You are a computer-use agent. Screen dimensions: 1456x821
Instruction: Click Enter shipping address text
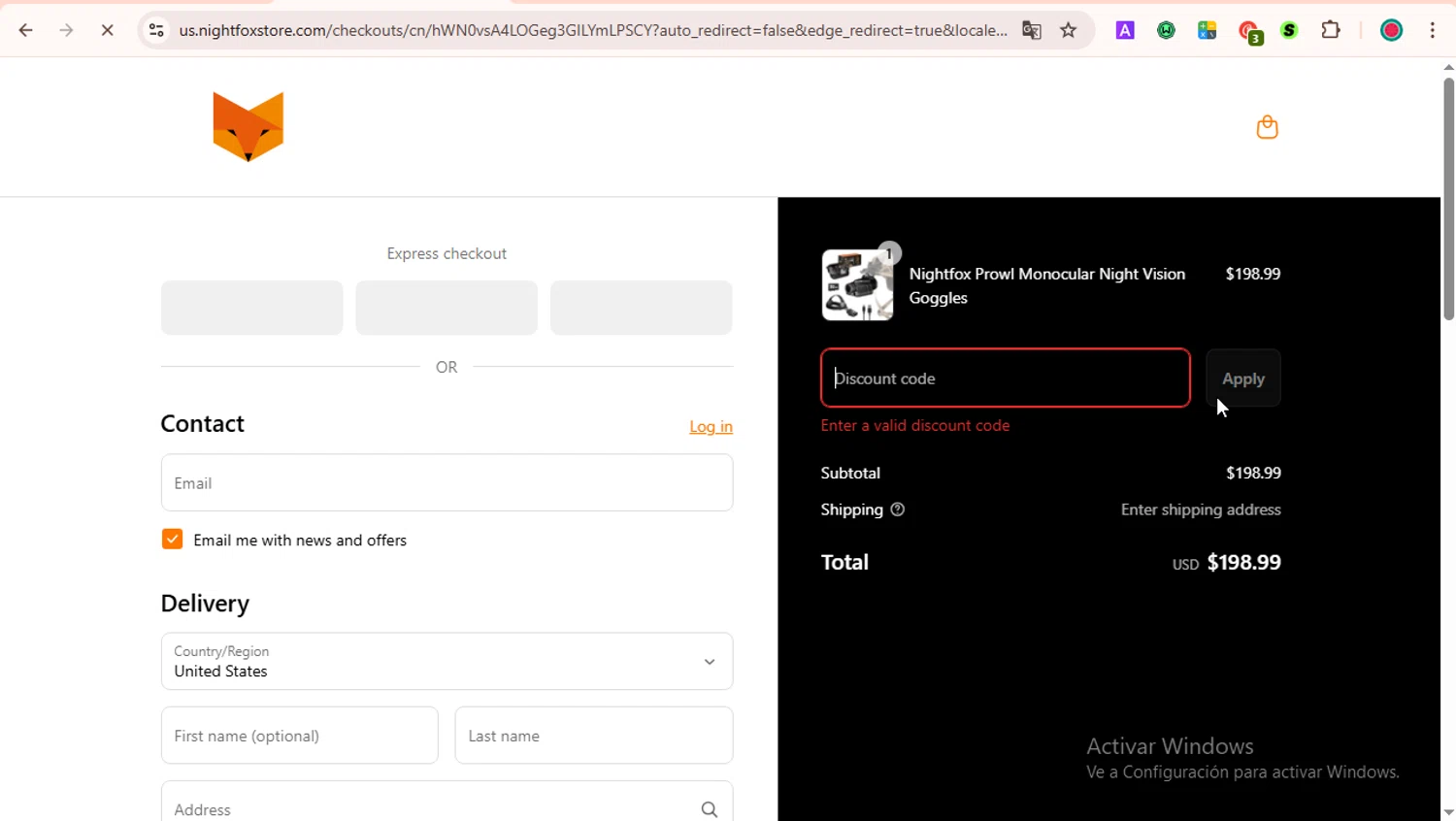(1201, 509)
